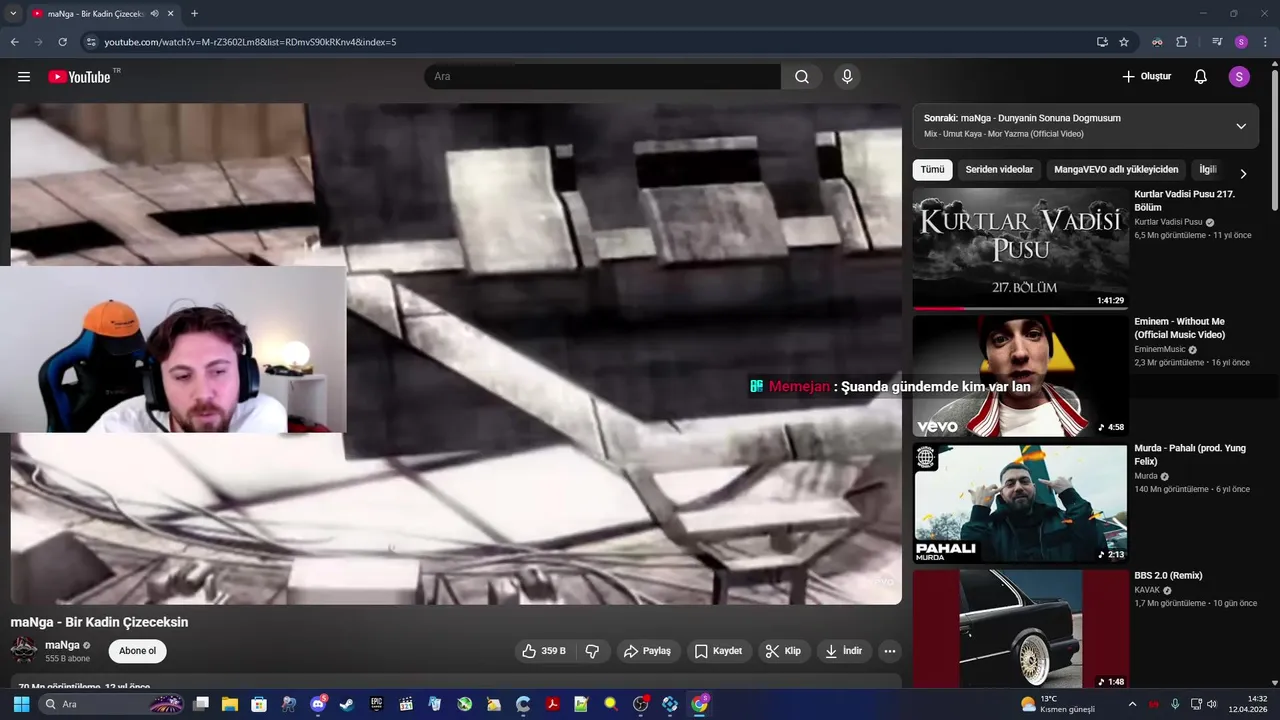Select MangaVEVO adlı yükleyiciden chip

tap(1116, 170)
